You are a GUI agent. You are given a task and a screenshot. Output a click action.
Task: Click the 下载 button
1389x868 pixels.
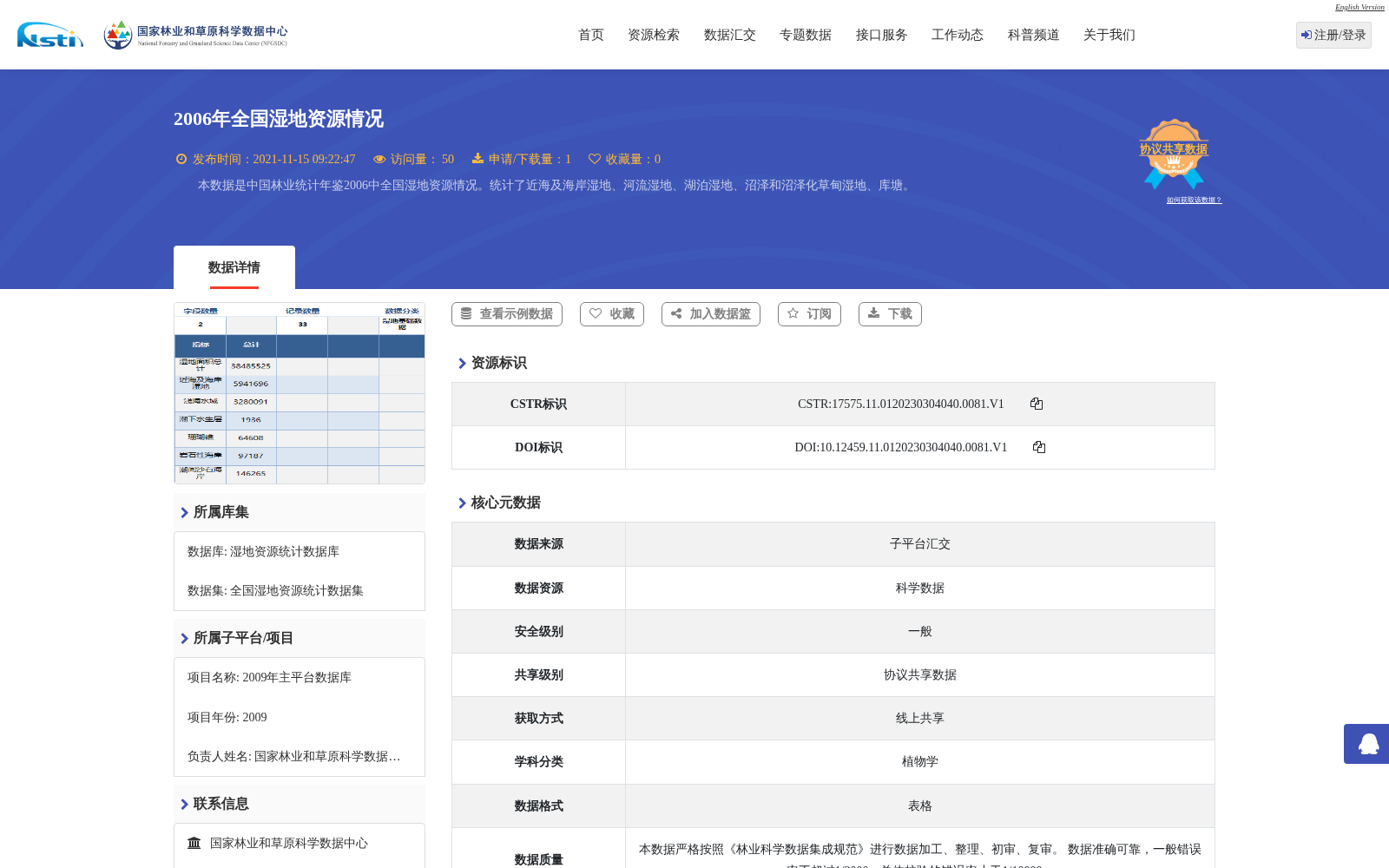(x=890, y=314)
